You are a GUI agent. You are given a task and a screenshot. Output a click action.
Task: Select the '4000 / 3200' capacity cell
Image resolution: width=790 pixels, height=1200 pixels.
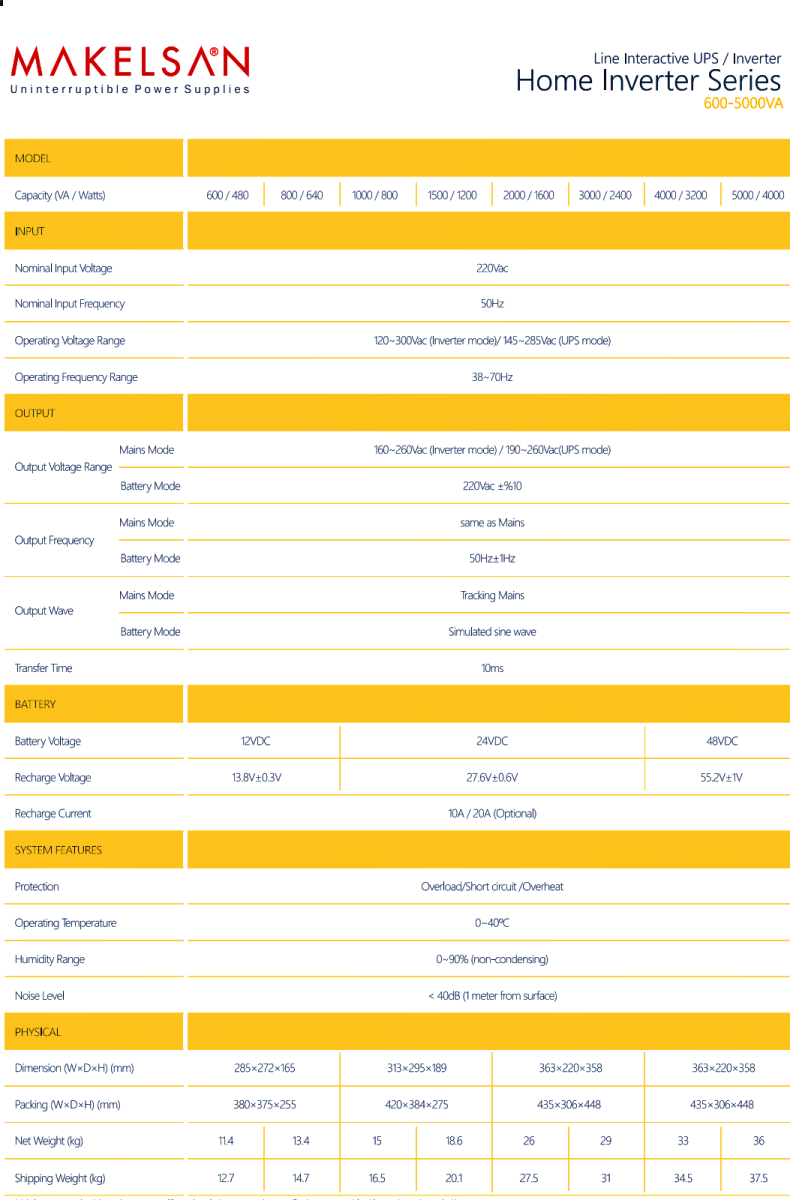pyautogui.click(x=680, y=195)
